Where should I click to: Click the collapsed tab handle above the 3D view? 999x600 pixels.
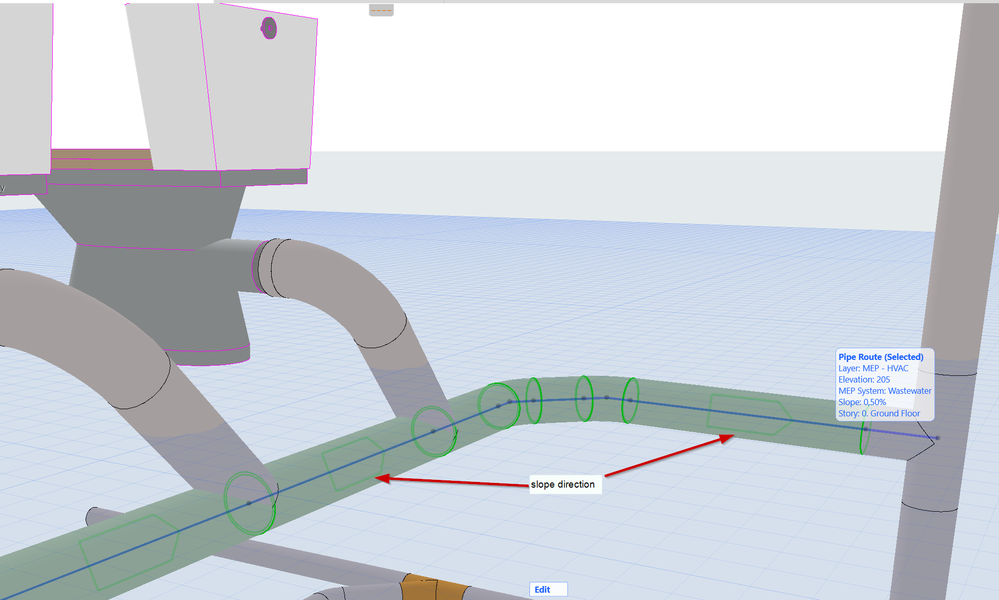[381, 10]
